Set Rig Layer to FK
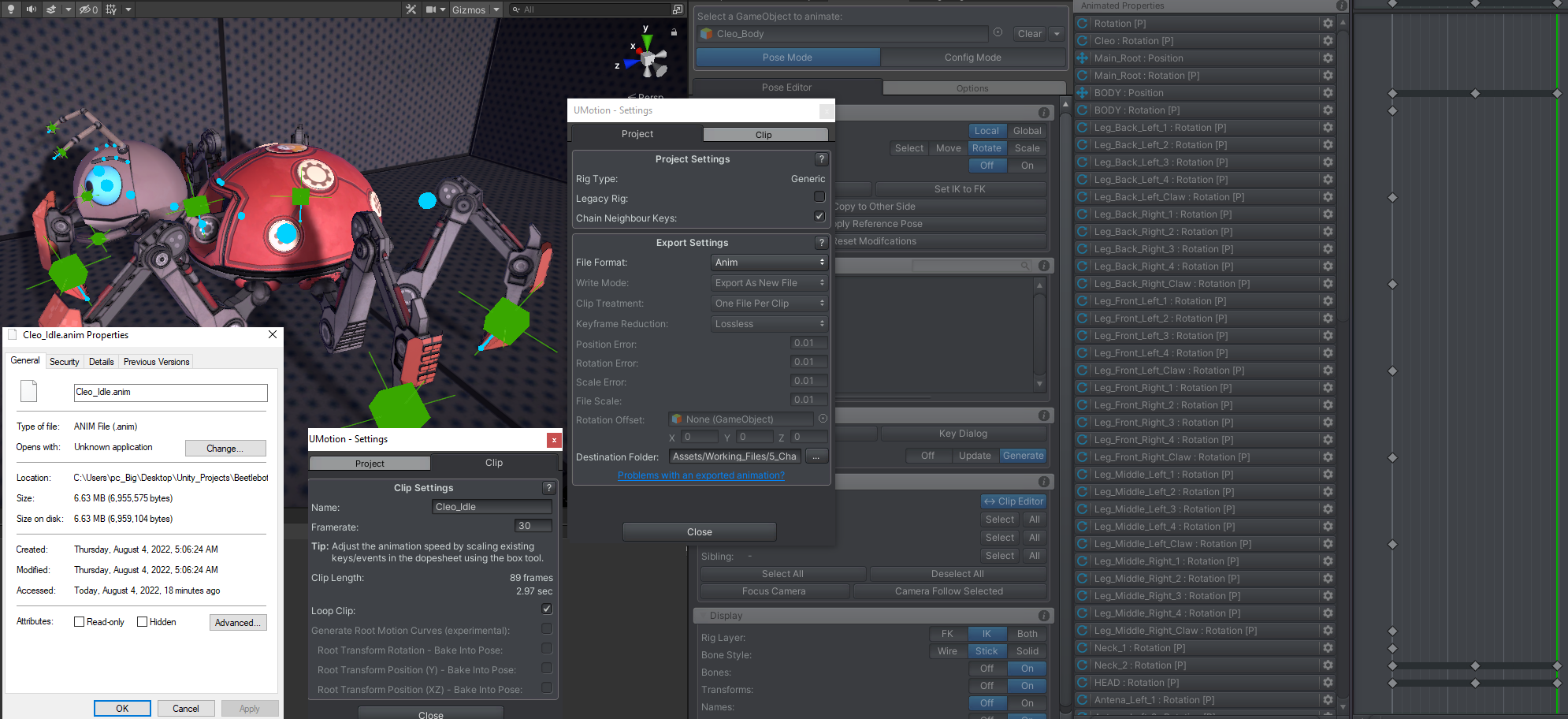Screen dimensions: 1568x719 coord(947,634)
